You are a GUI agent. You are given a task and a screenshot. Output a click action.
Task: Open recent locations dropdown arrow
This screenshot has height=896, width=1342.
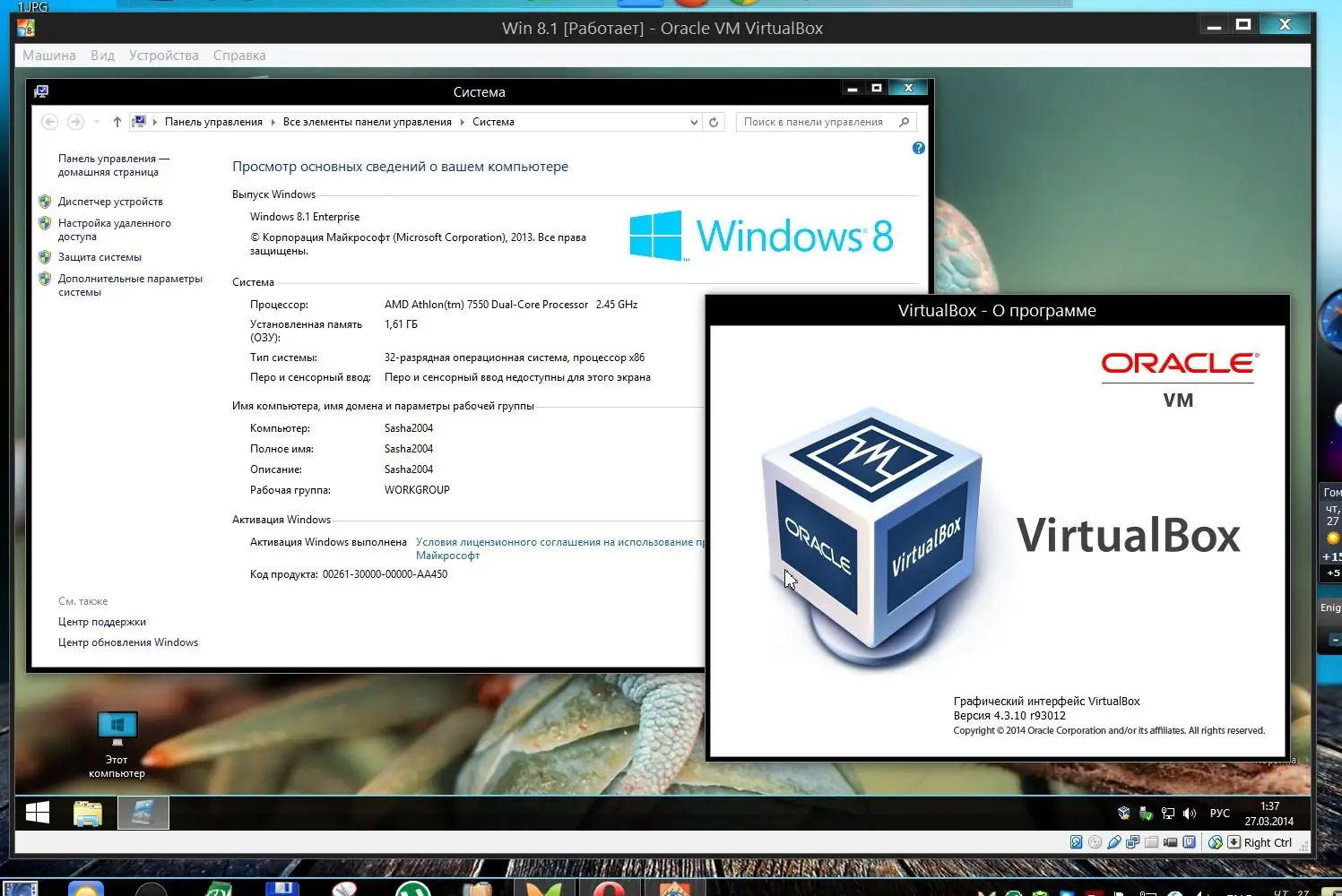[x=96, y=122]
